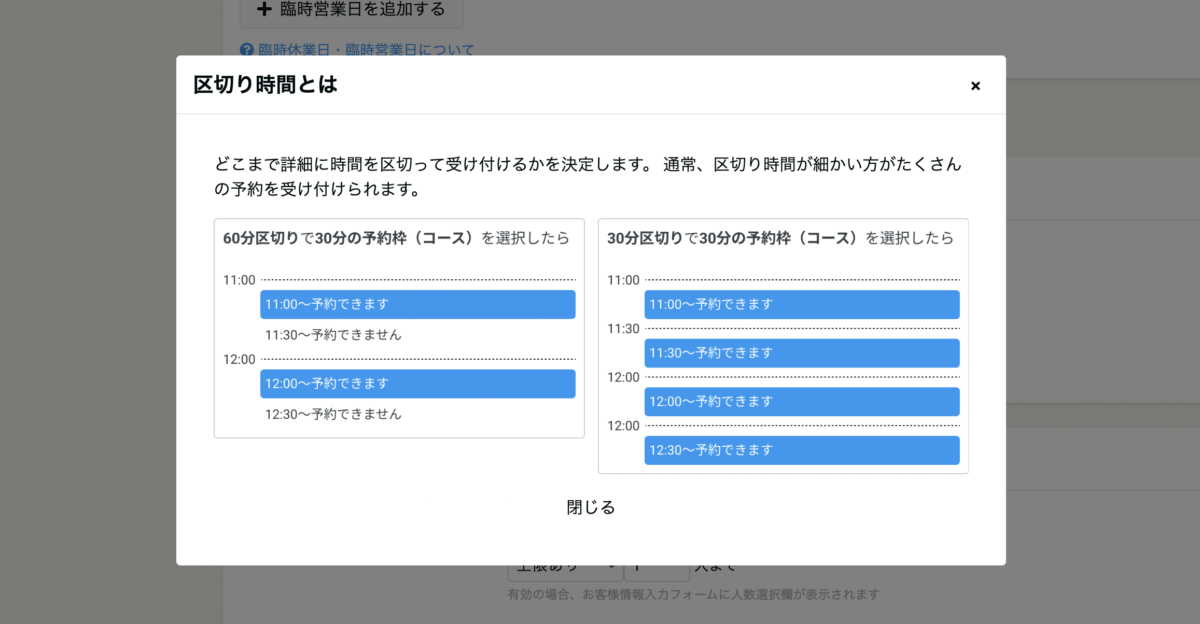Close the 区切り時間とは dialog with × icon
The width and height of the screenshot is (1200, 624).
pyautogui.click(x=975, y=86)
